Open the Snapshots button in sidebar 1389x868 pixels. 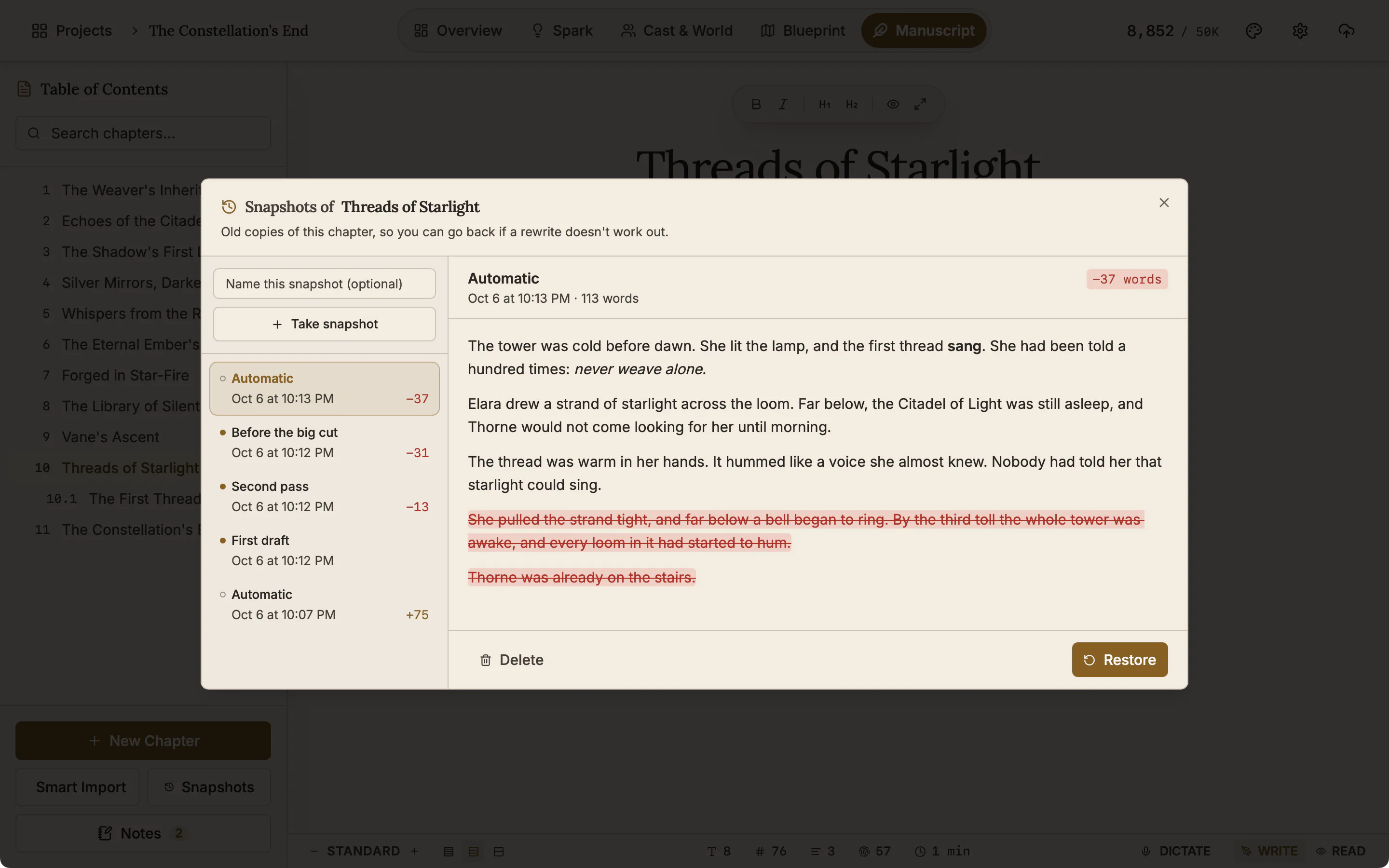[x=209, y=787]
